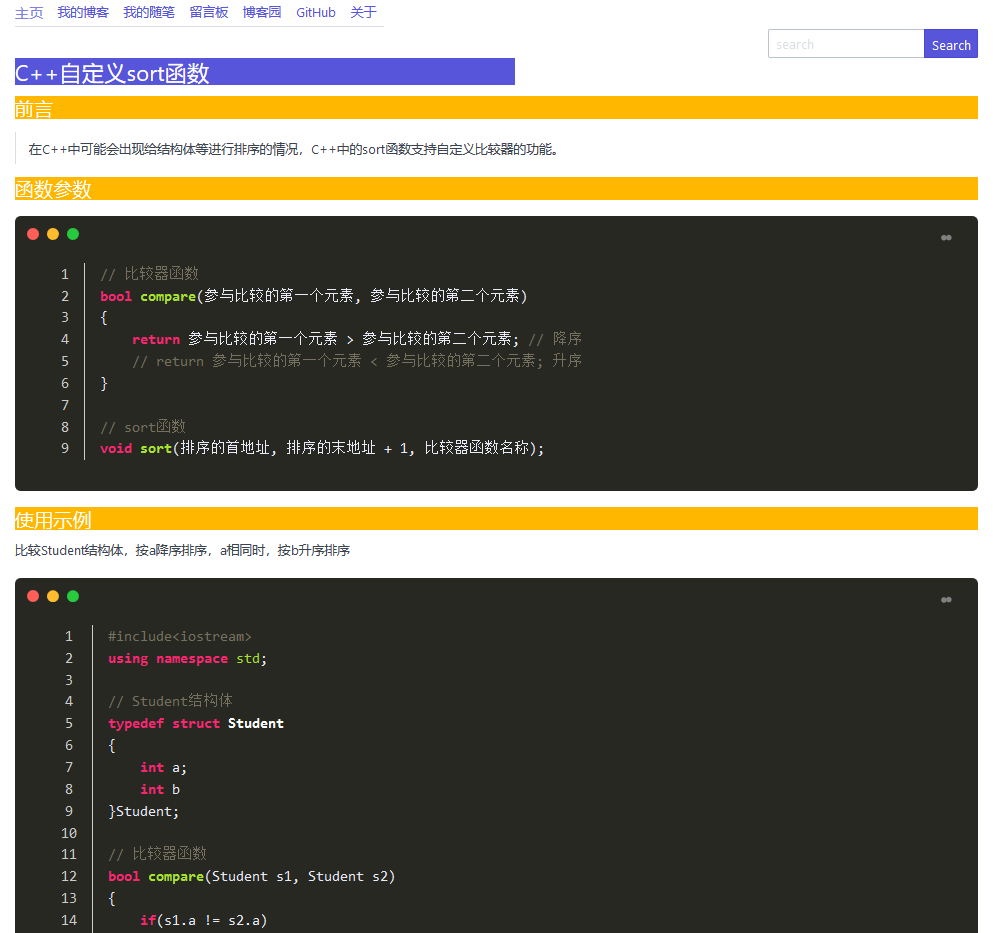Open the 关于 navigation link
The height and width of the screenshot is (933, 993).
pos(364,13)
